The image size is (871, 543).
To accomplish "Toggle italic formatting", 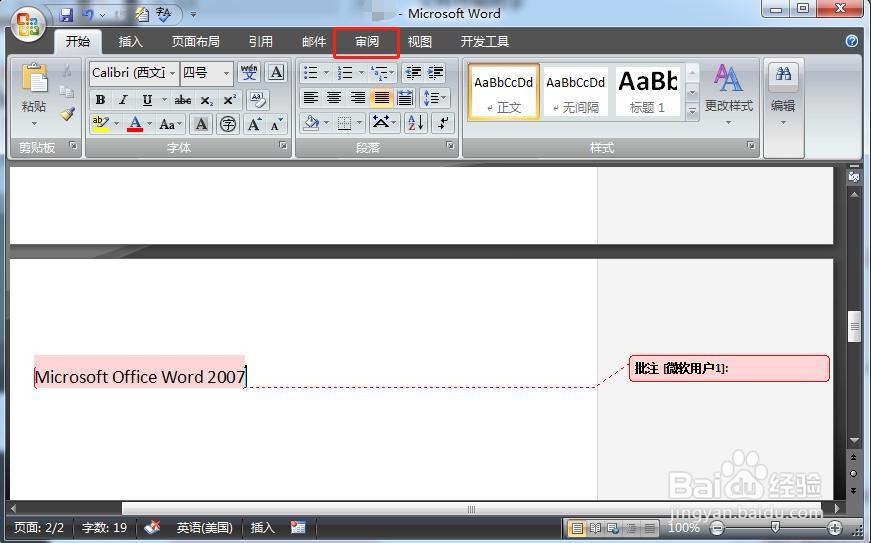I will [123, 100].
